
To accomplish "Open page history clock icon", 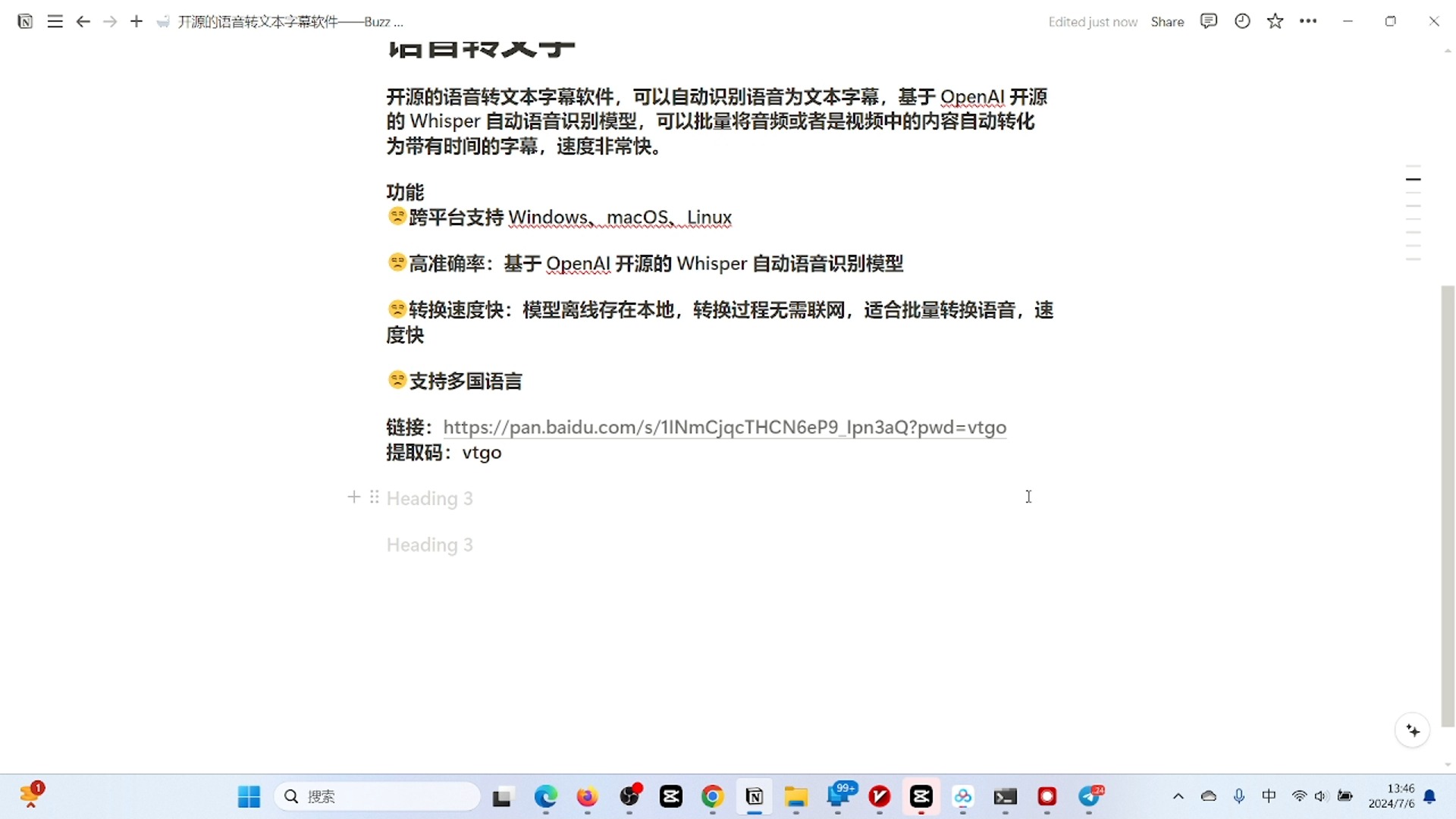I will pos(1242,21).
